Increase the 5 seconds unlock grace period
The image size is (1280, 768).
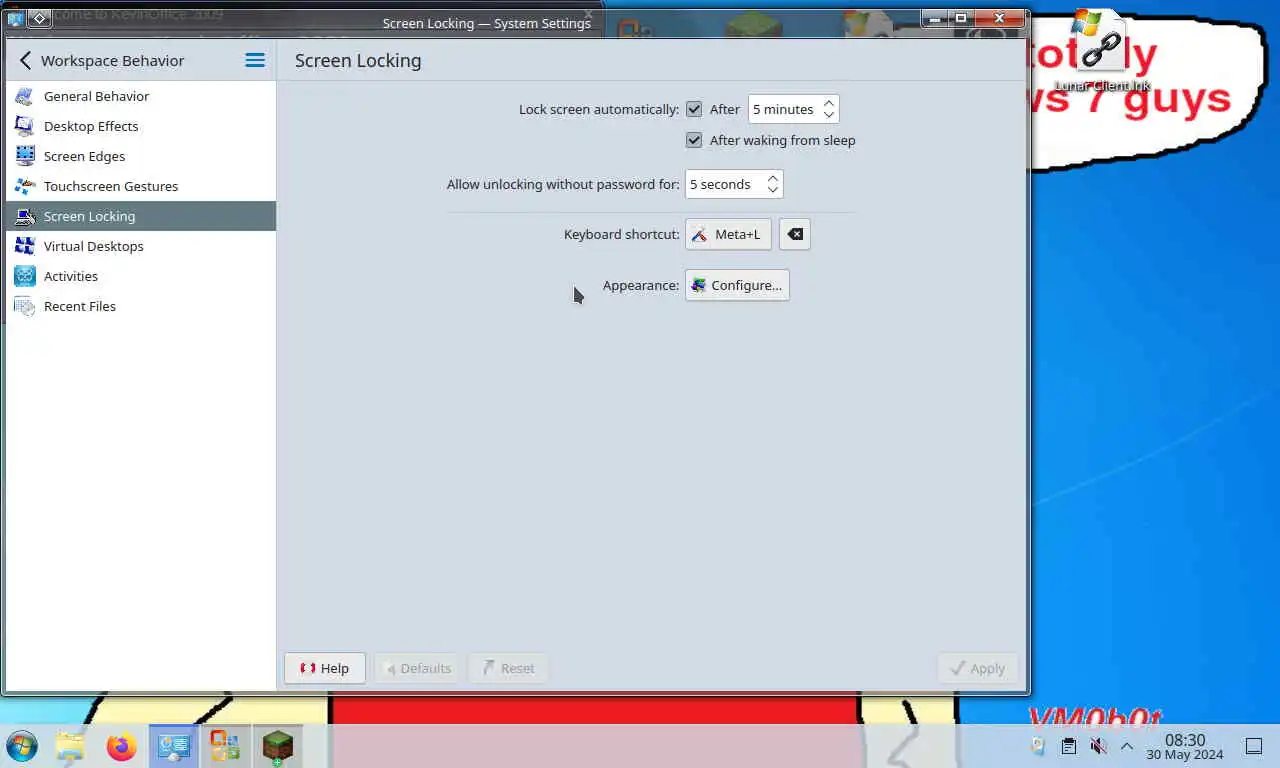click(772, 178)
